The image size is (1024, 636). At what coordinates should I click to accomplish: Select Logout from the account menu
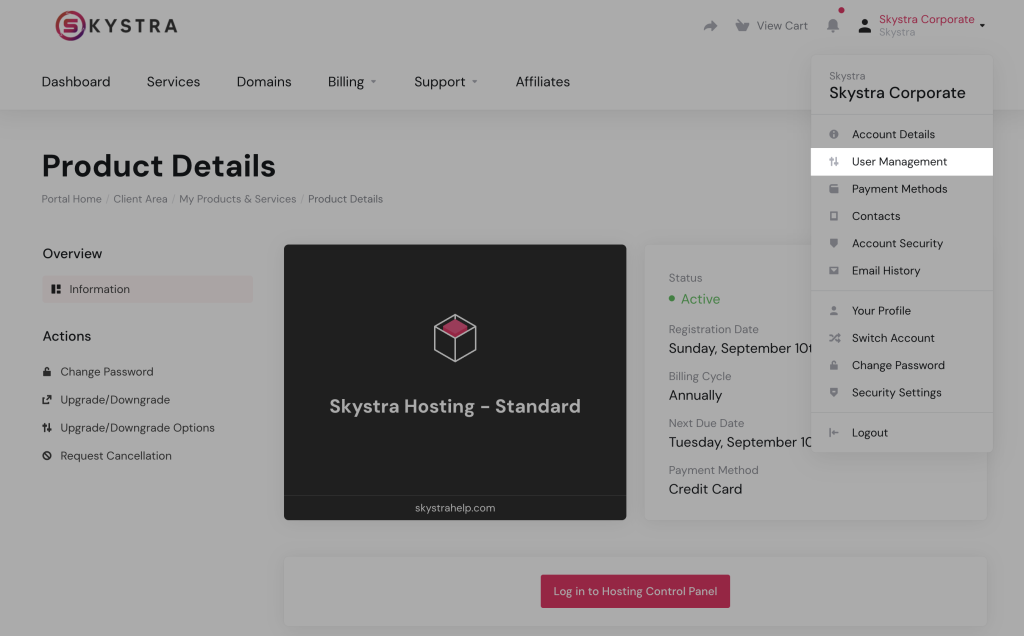869,433
